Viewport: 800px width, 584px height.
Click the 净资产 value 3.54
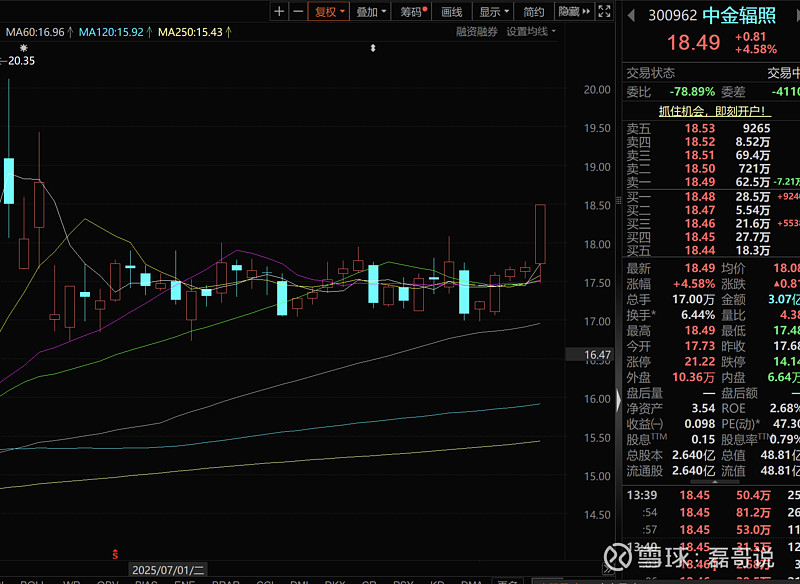[x=704, y=409]
